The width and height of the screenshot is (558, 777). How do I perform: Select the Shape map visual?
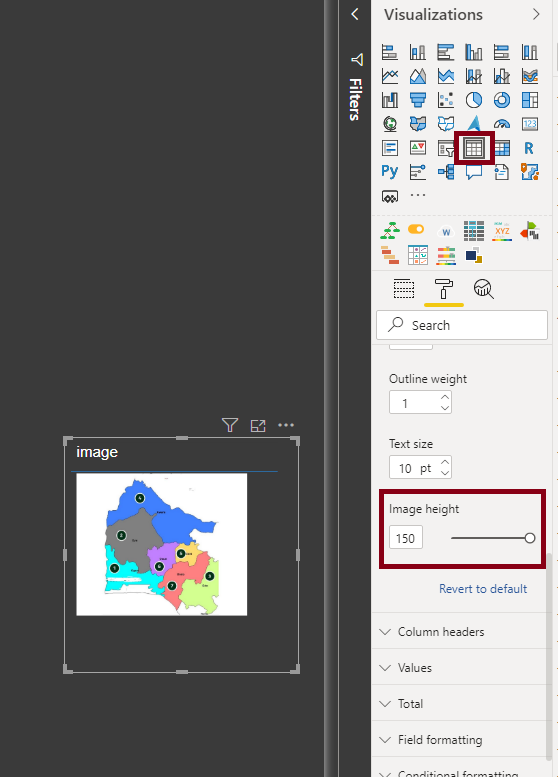click(x=446, y=123)
